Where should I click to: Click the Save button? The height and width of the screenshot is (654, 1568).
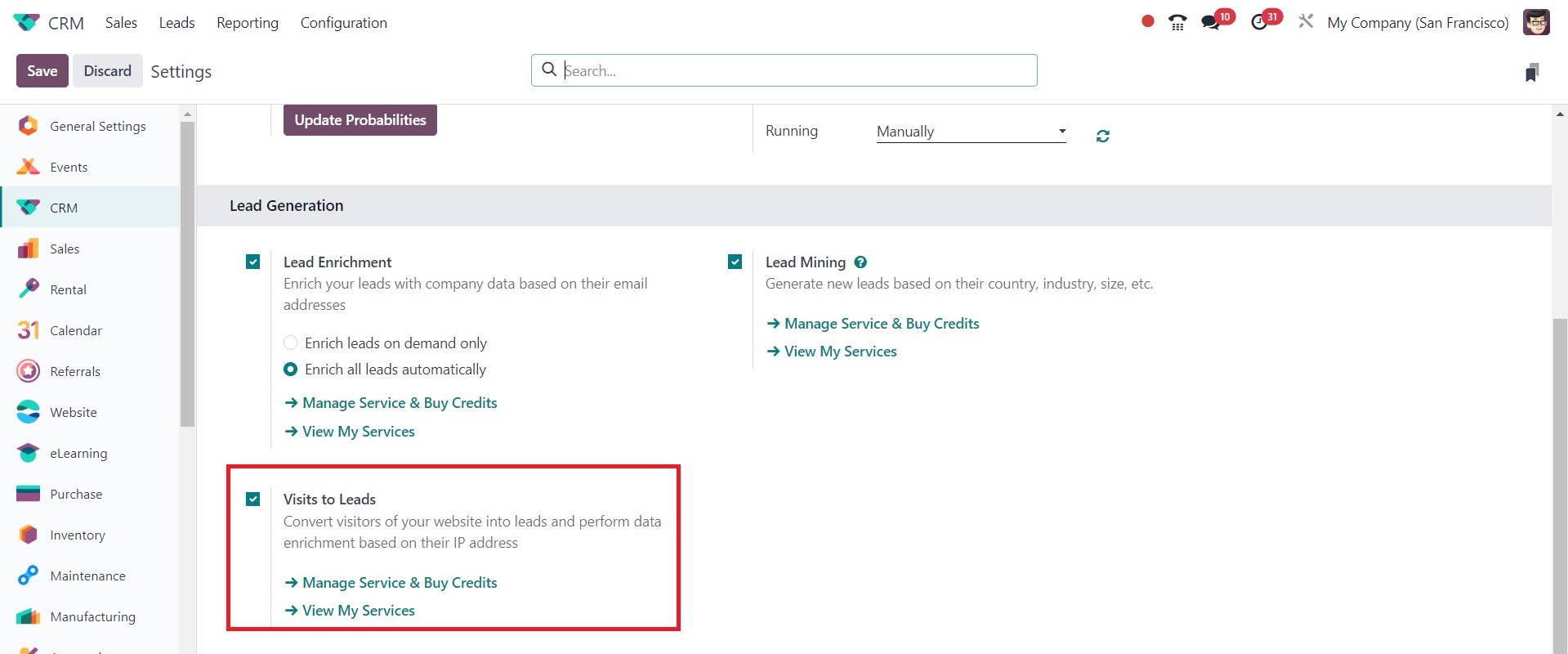(42, 71)
